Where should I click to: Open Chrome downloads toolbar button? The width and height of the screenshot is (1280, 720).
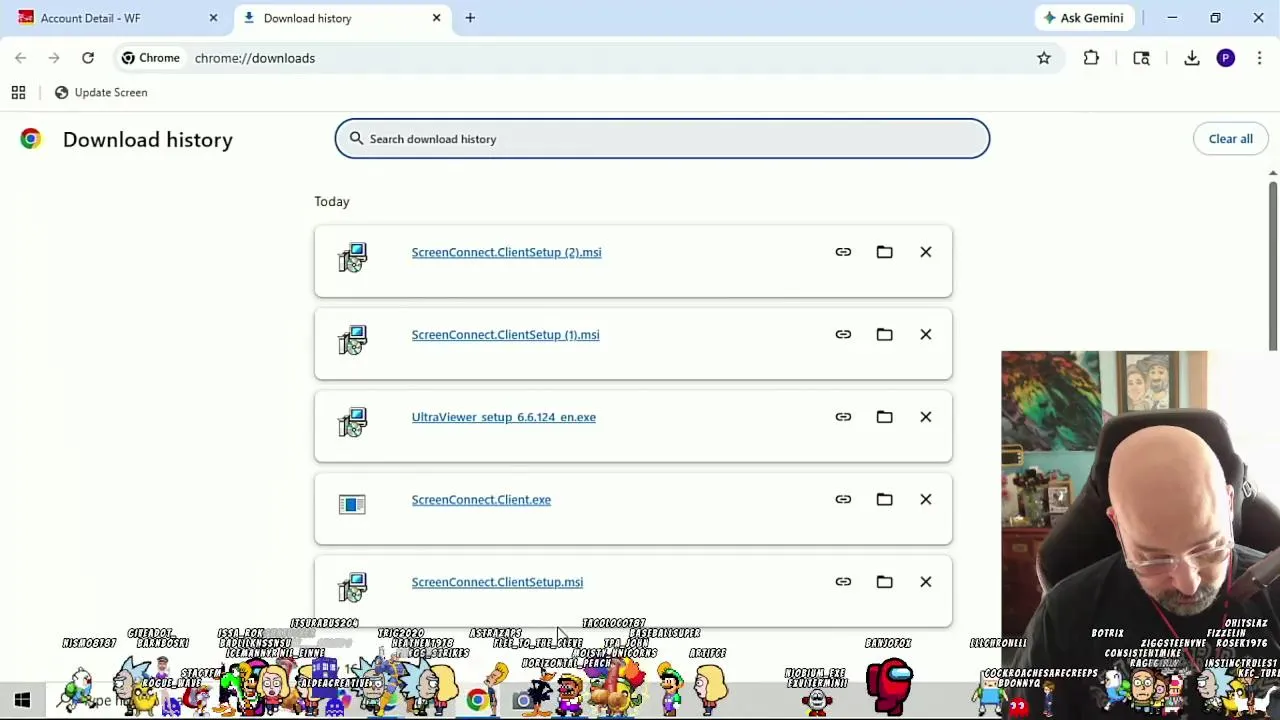pos(1192,58)
